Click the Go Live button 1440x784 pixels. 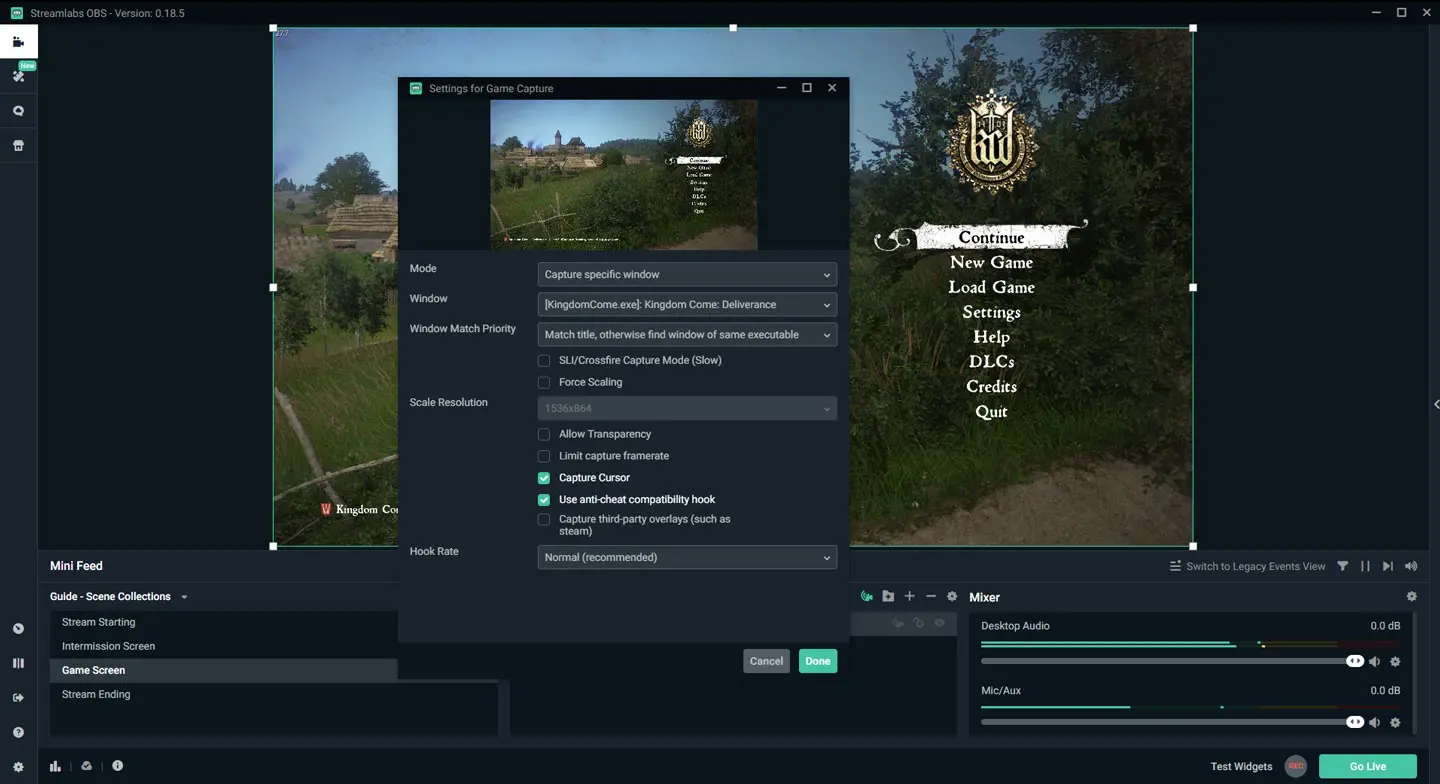tap(1368, 766)
